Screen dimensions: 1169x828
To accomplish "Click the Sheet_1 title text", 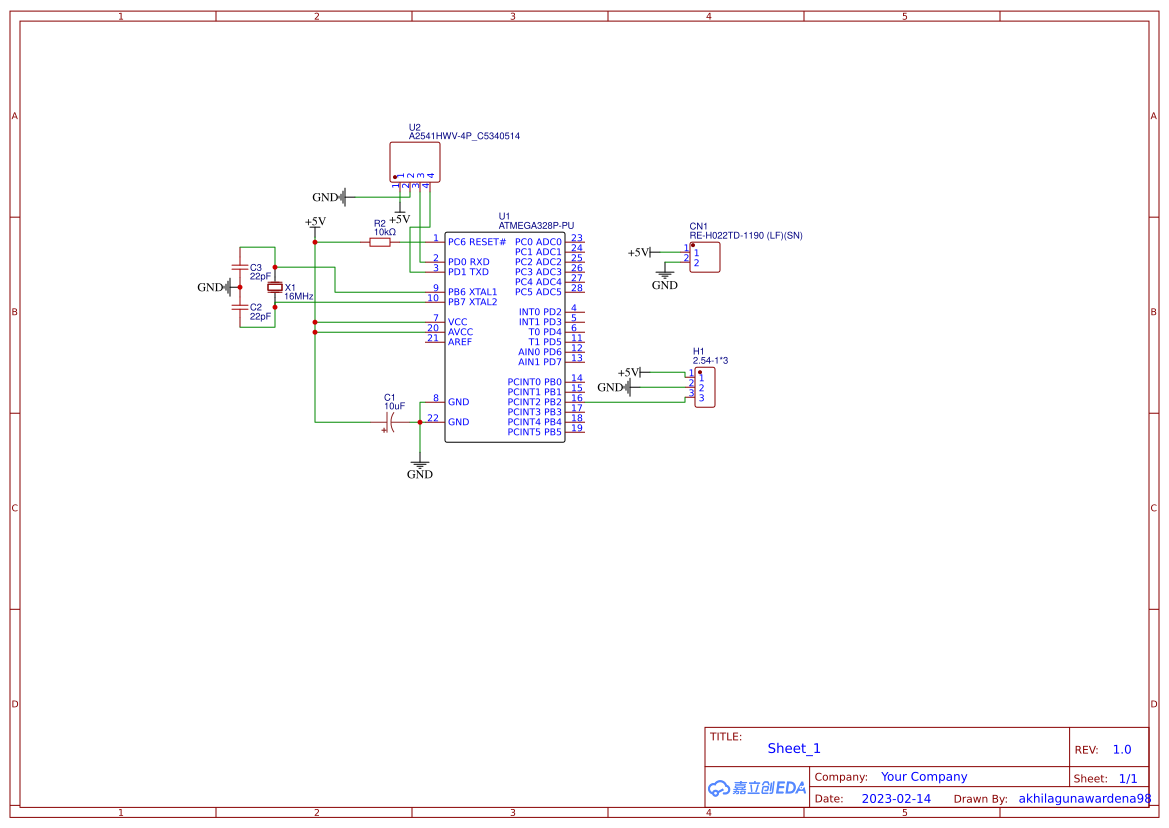I will 792,748.
